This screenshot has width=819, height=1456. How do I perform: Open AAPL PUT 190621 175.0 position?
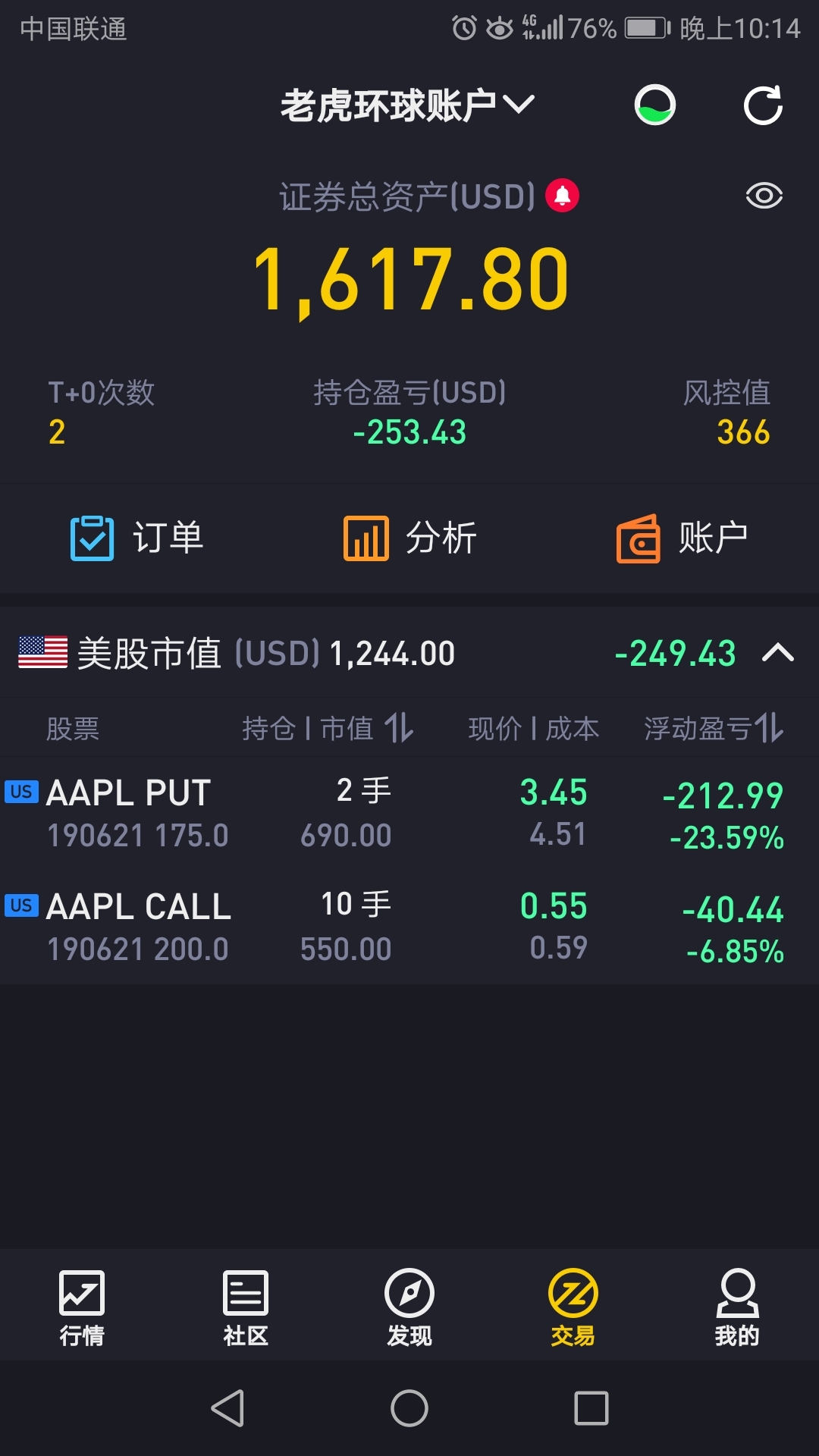(409, 814)
